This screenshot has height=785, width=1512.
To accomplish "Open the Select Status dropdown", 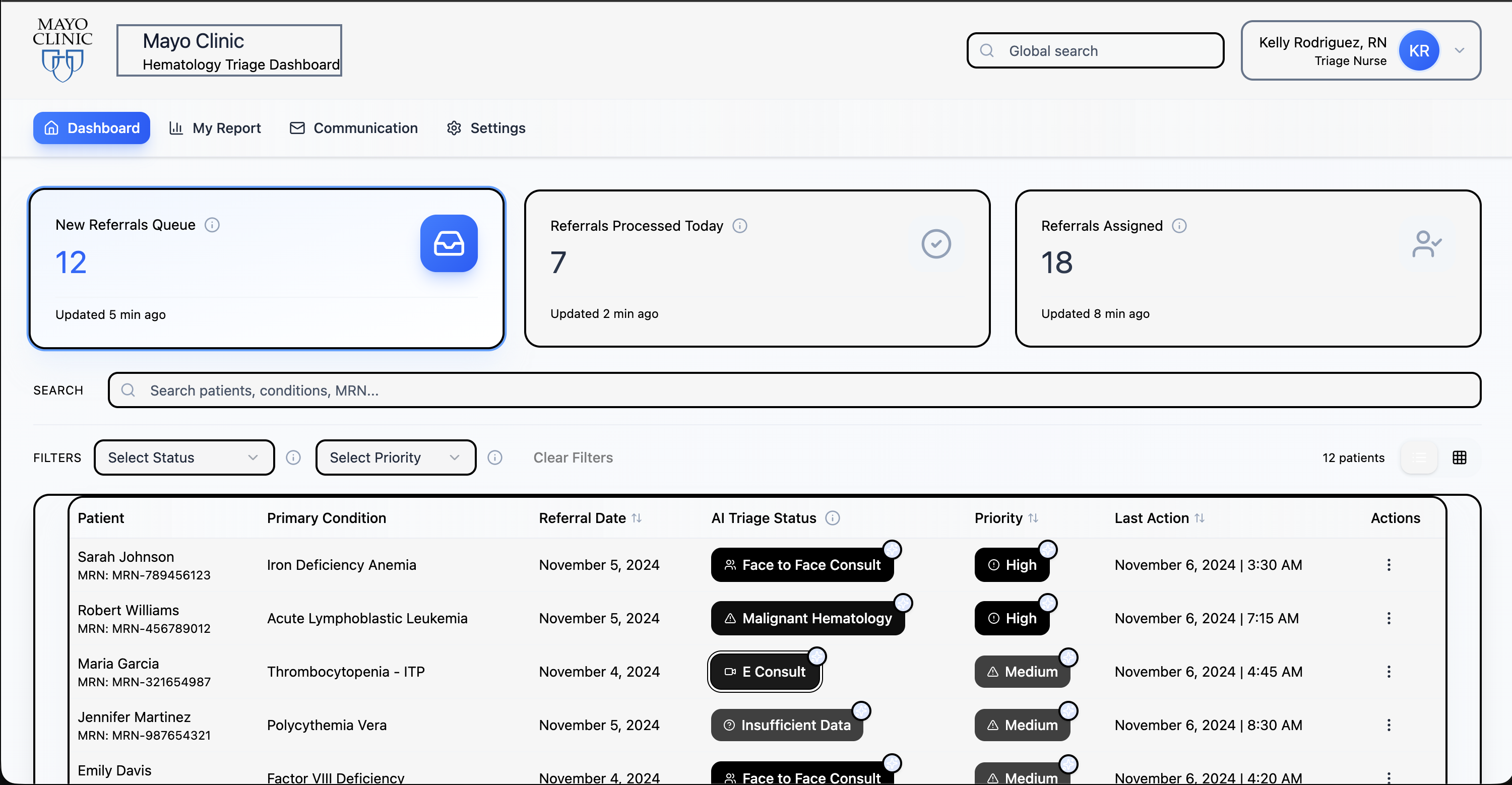I will [184, 457].
